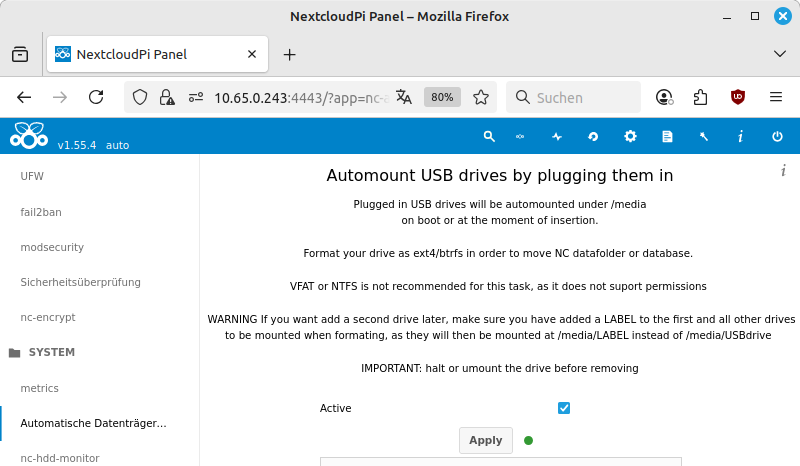Viewport: 800px width, 466px height.
Task: Launch the setup wizard wand icon
Action: (x=704, y=136)
